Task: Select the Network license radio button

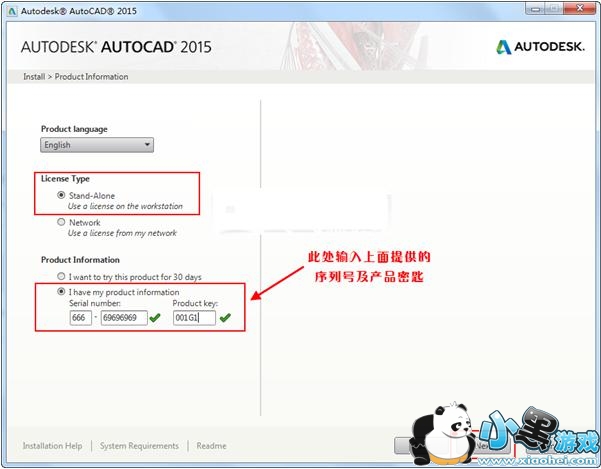Action: (x=61, y=222)
